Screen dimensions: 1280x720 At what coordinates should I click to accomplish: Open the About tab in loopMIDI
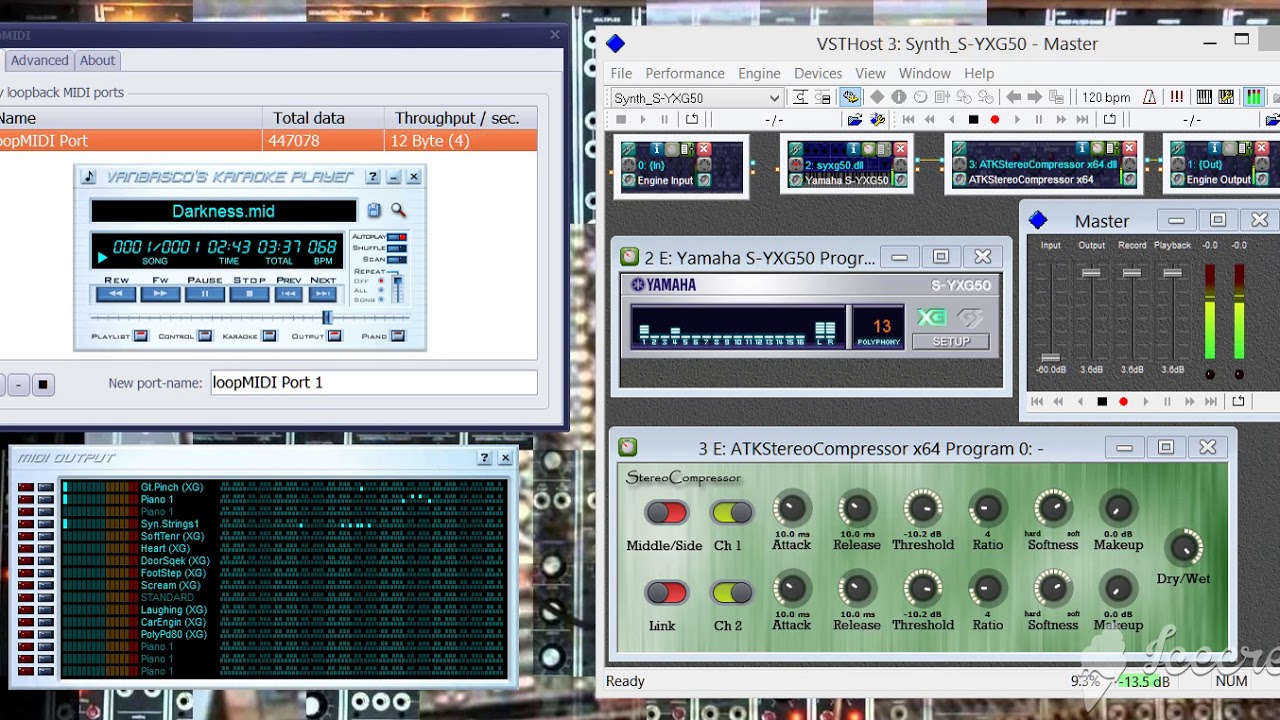point(97,60)
